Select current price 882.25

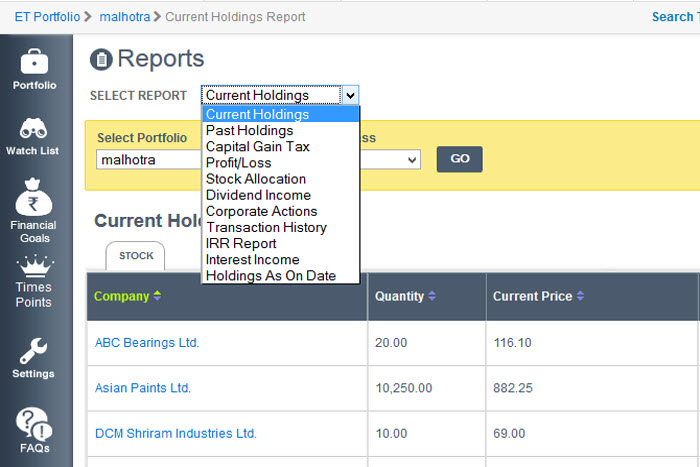pos(513,388)
